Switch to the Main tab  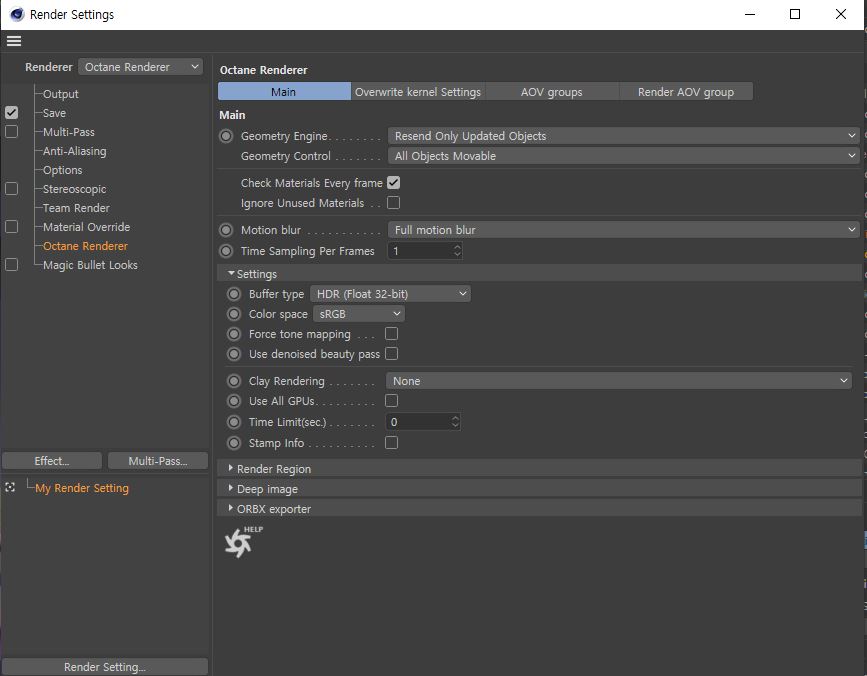coord(284,92)
